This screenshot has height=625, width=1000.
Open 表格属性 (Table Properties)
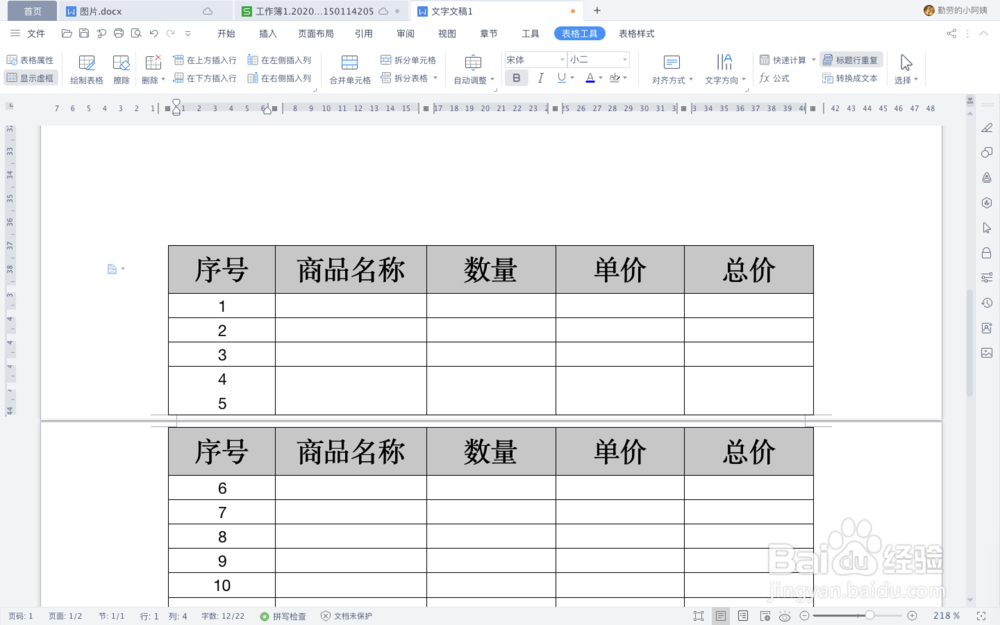click(x=31, y=59)
